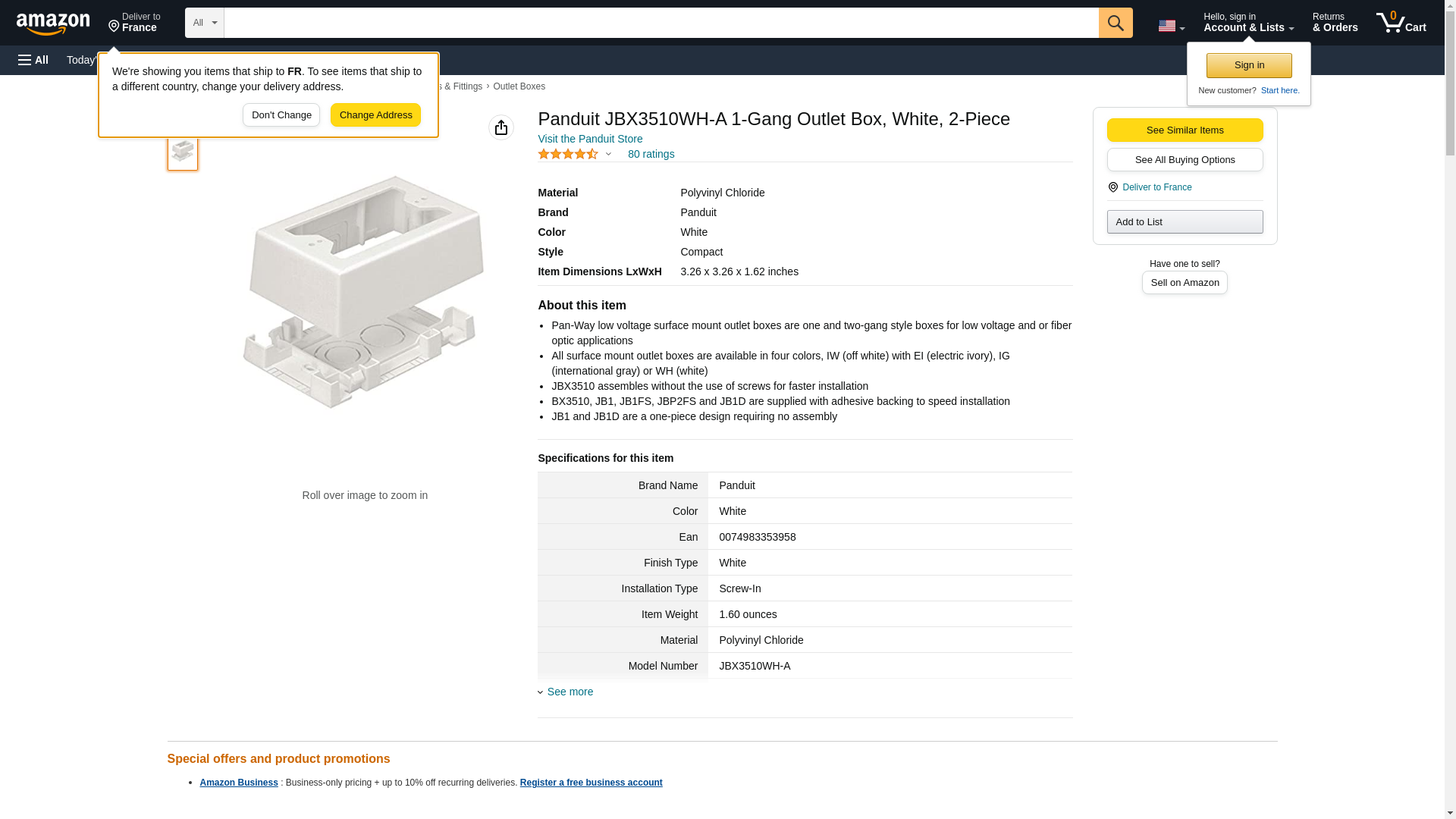Open the All hamburger menu
Viewport: 1456px width, 819px height.
(33, 60)
